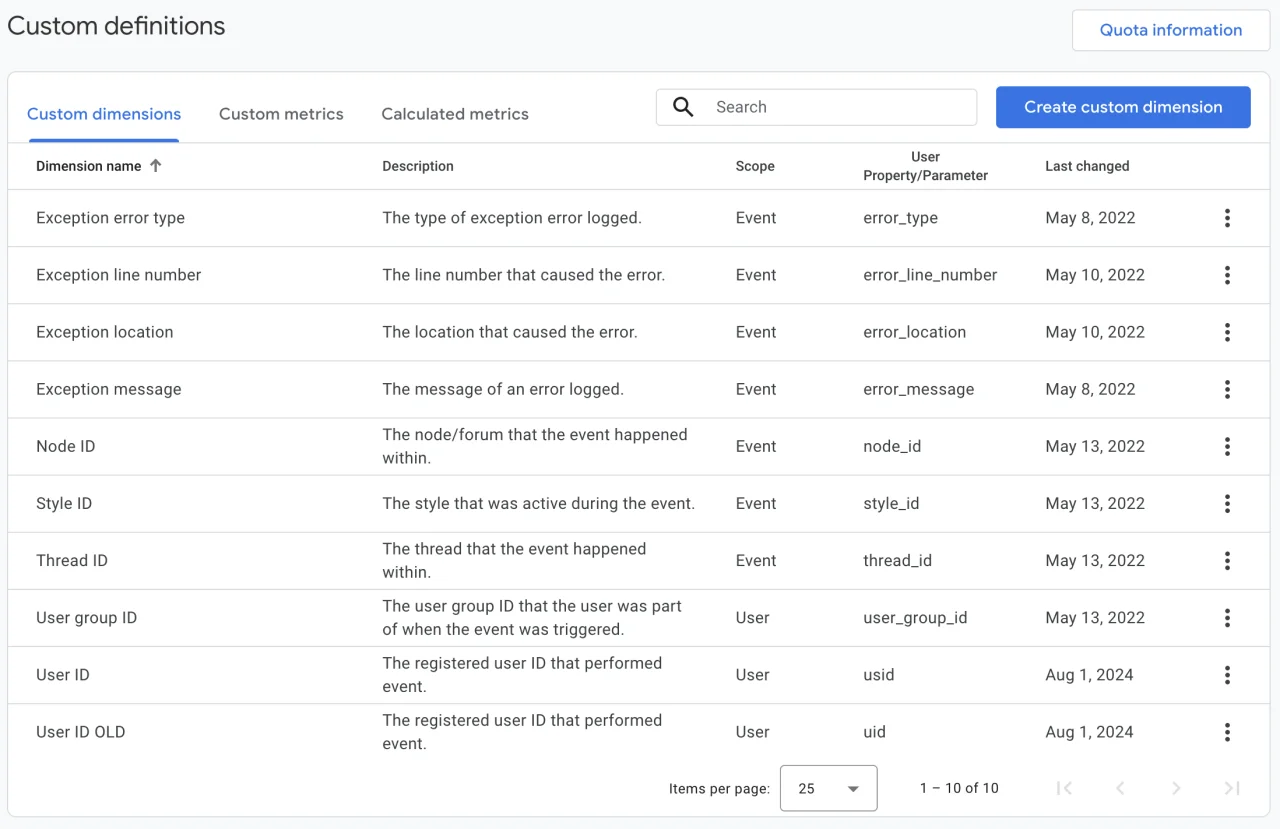Image resolution: width=1280 pixels, height=829 pixels.
Task: Switch to the Calculated metrics tab
Action: click(455, 114)
